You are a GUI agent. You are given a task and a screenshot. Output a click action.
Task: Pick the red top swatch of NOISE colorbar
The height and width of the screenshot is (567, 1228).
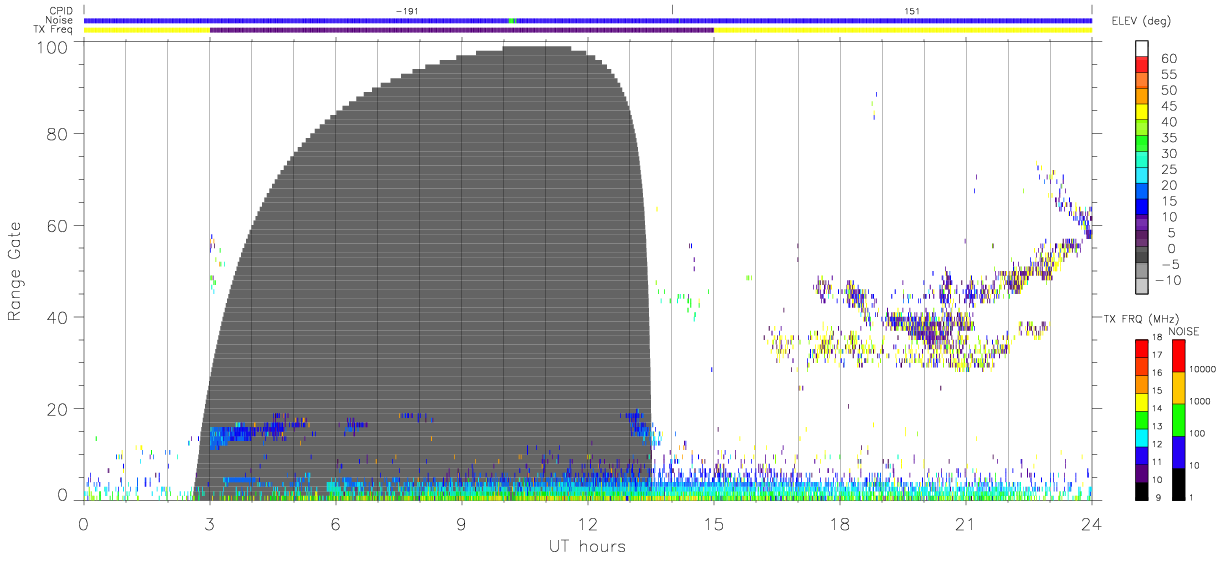click(1178, 354)
